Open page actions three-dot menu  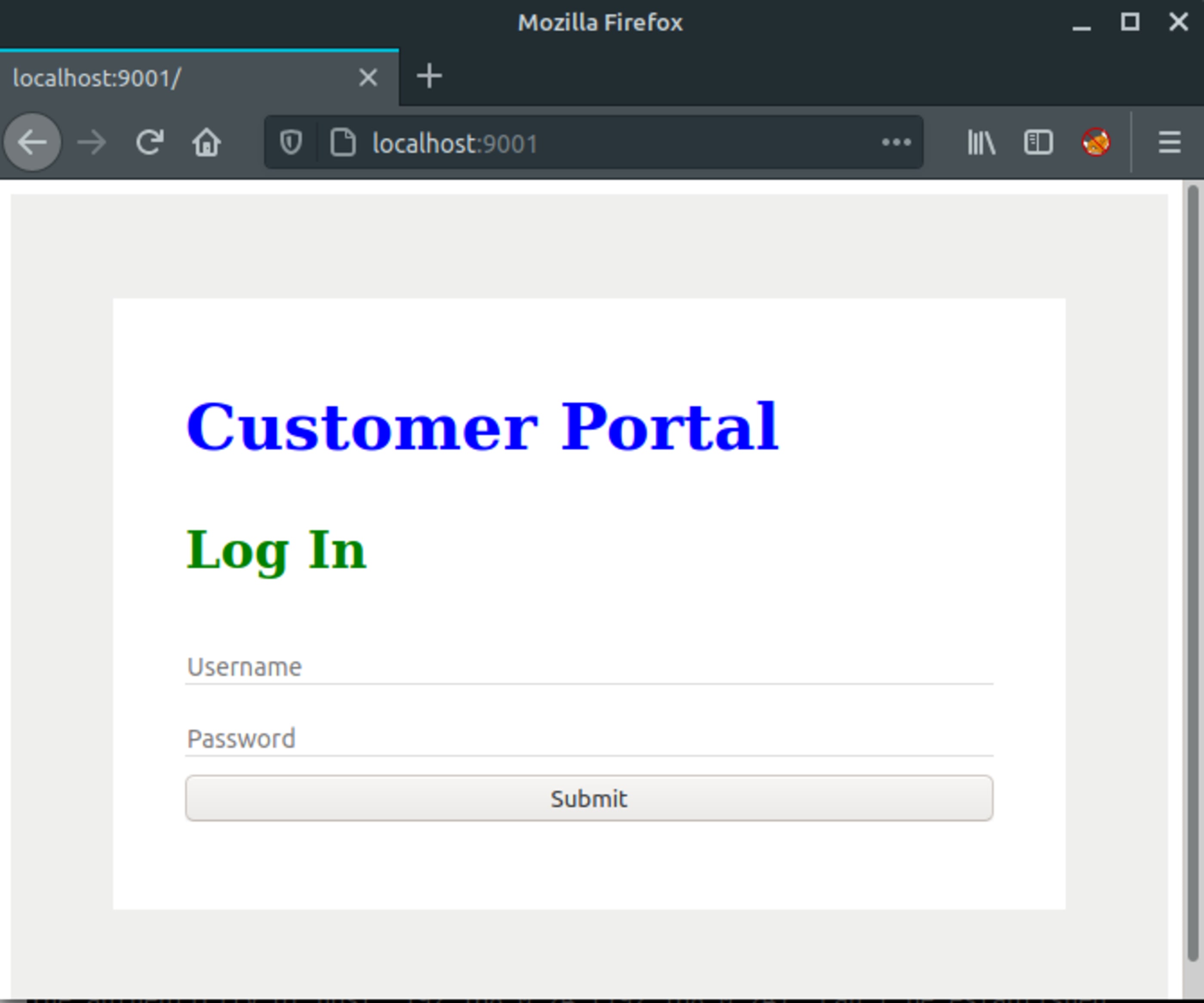[896, 142]
